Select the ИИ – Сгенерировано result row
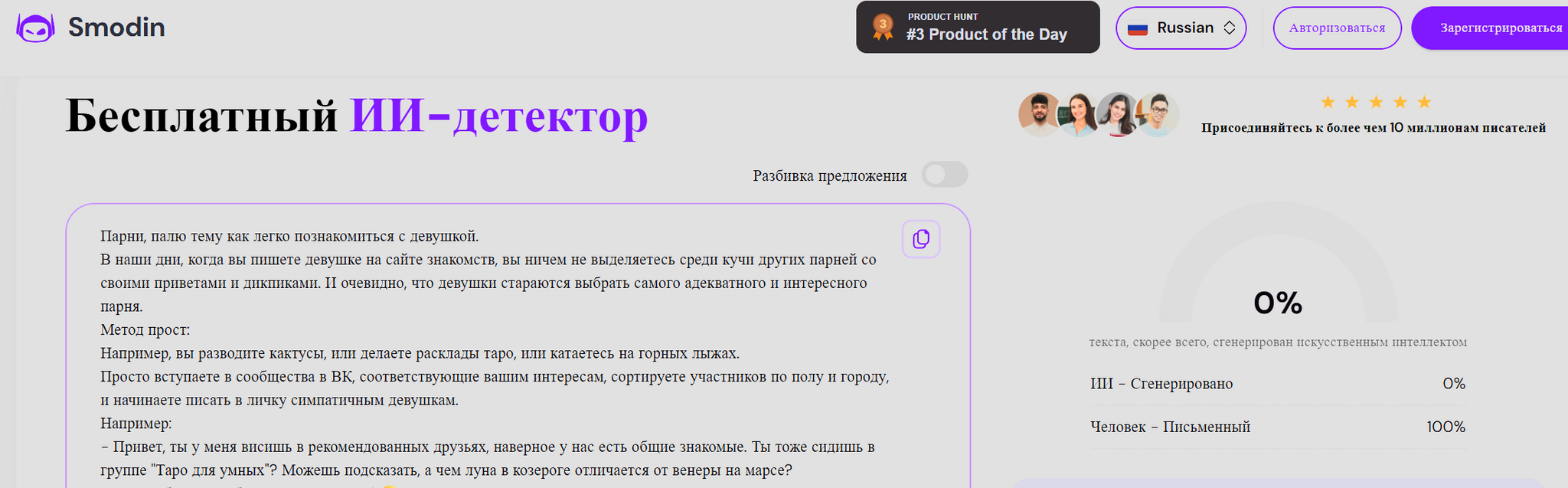This screenshot has width=1568, height=488. pyautogui.click(x=1277, y=384)
